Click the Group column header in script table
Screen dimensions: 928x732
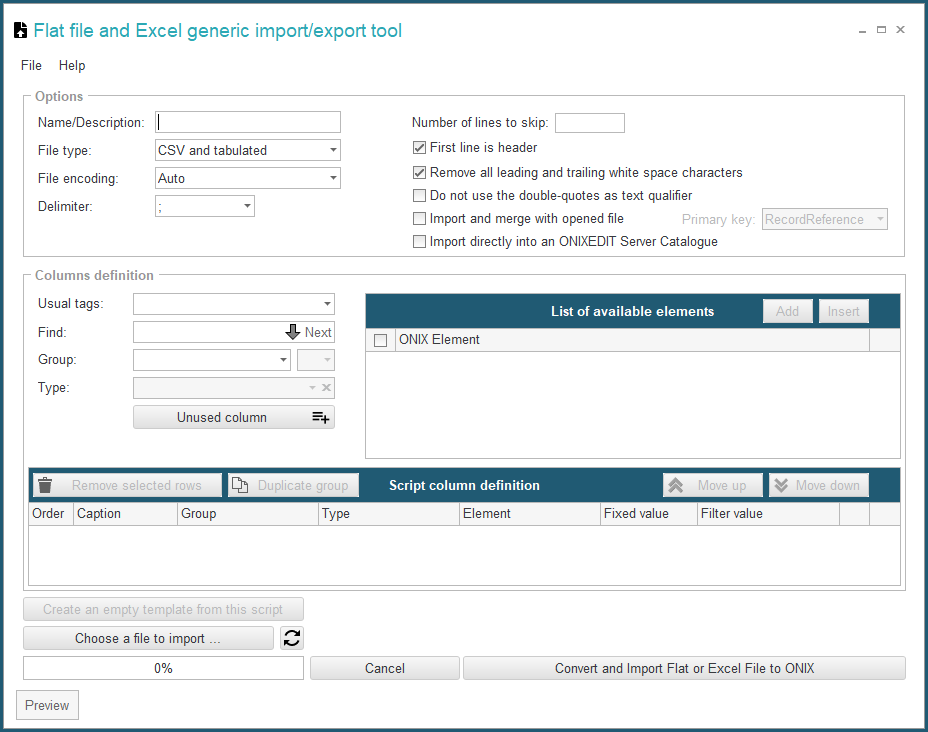point(248,514)
